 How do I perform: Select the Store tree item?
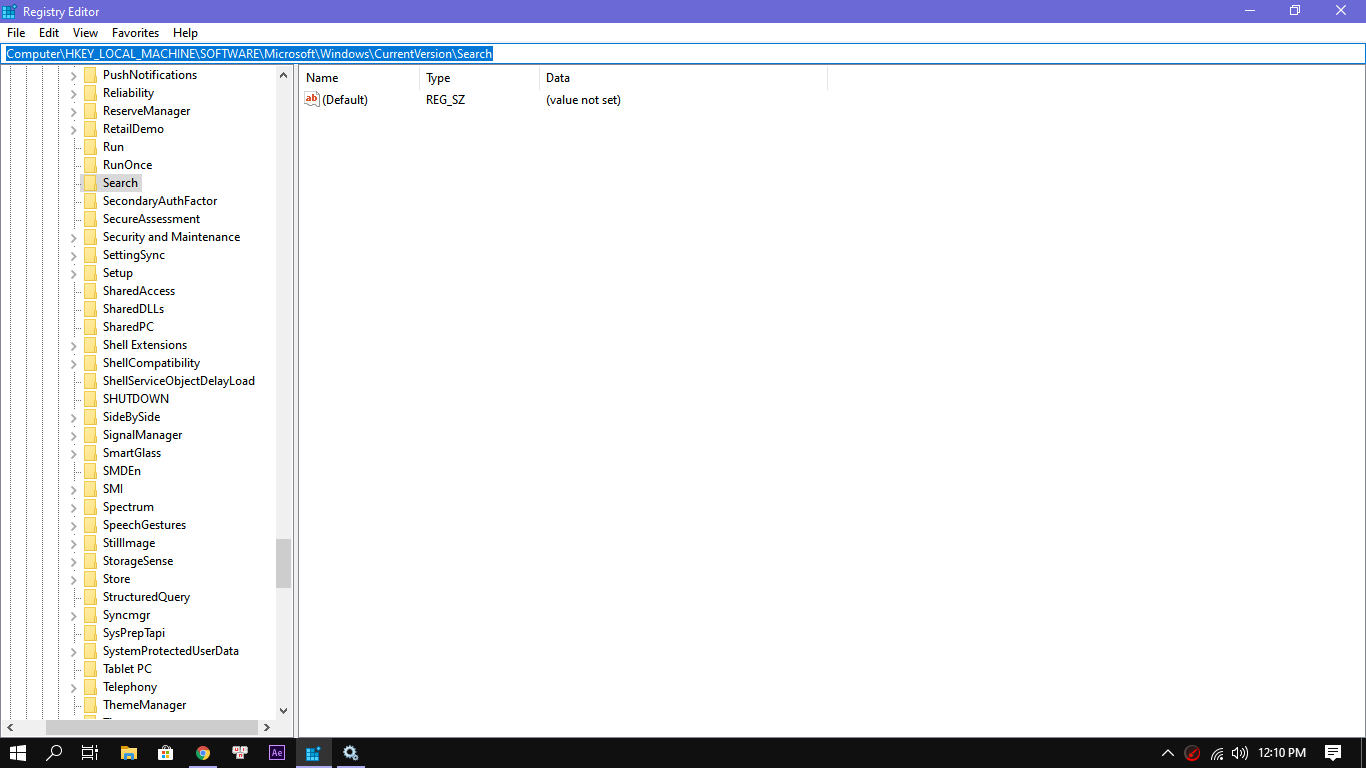116,579
